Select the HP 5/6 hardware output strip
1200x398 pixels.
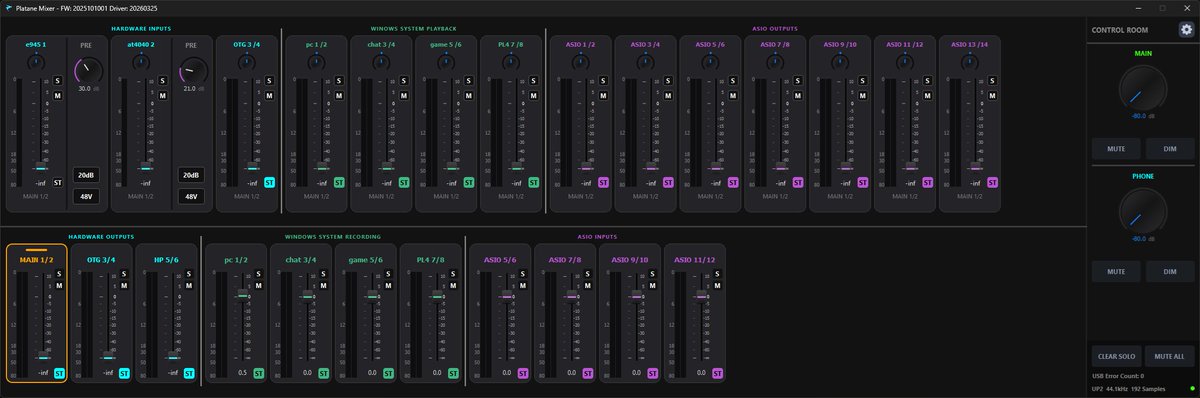[x=166, y=313]
